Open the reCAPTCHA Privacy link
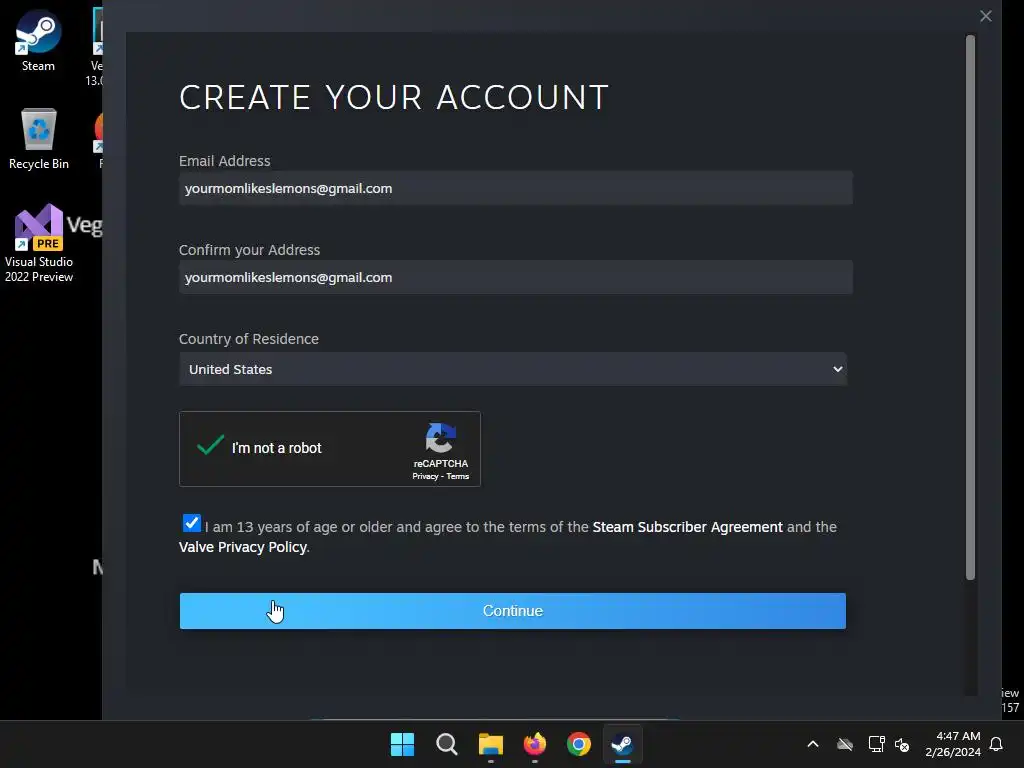Viewport: 1024px width, 768px height. point(425,476)
